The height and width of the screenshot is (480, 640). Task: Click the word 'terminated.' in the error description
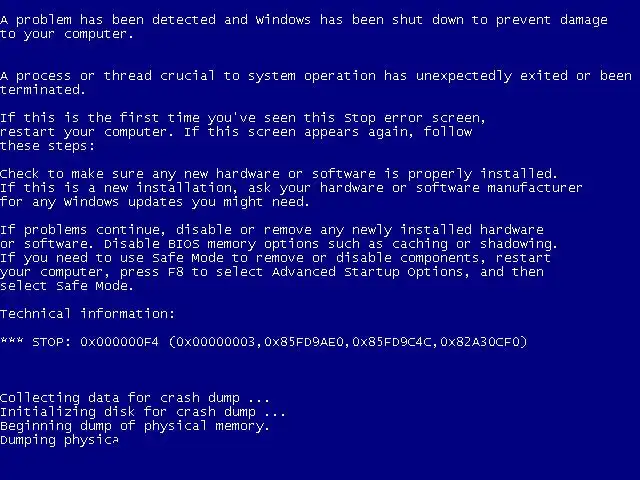[x=43, y=89]
